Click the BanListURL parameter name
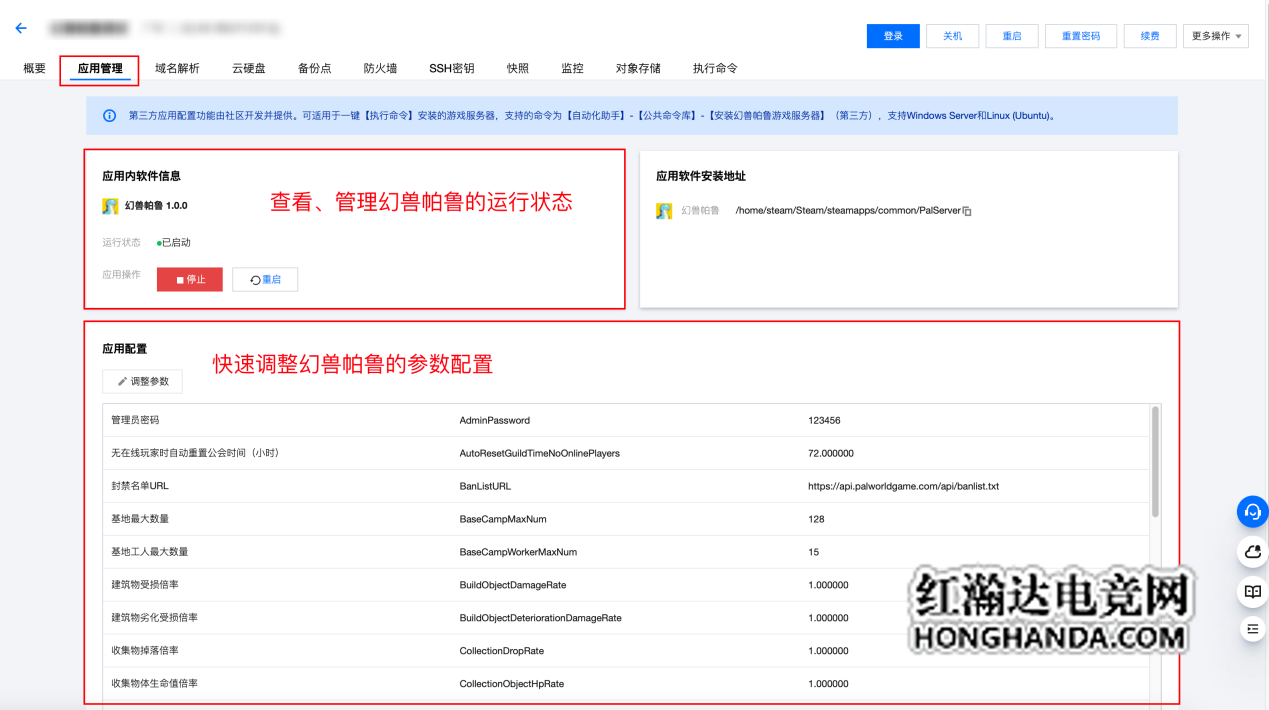Image resolution: width=1269 pixels, height=710 pixels. [485, 486]
